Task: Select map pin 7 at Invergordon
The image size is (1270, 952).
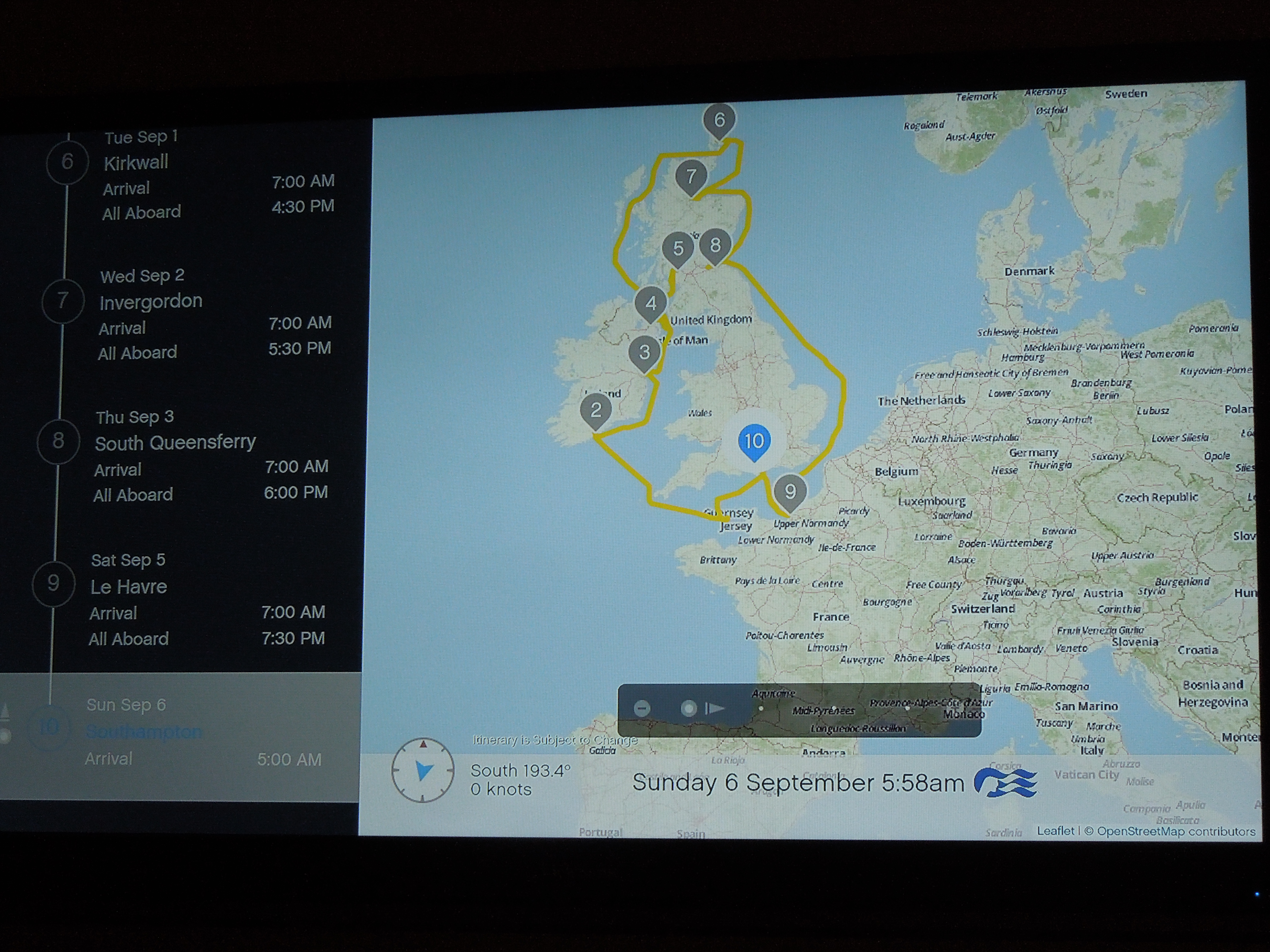Action: [x=691, y=178]
